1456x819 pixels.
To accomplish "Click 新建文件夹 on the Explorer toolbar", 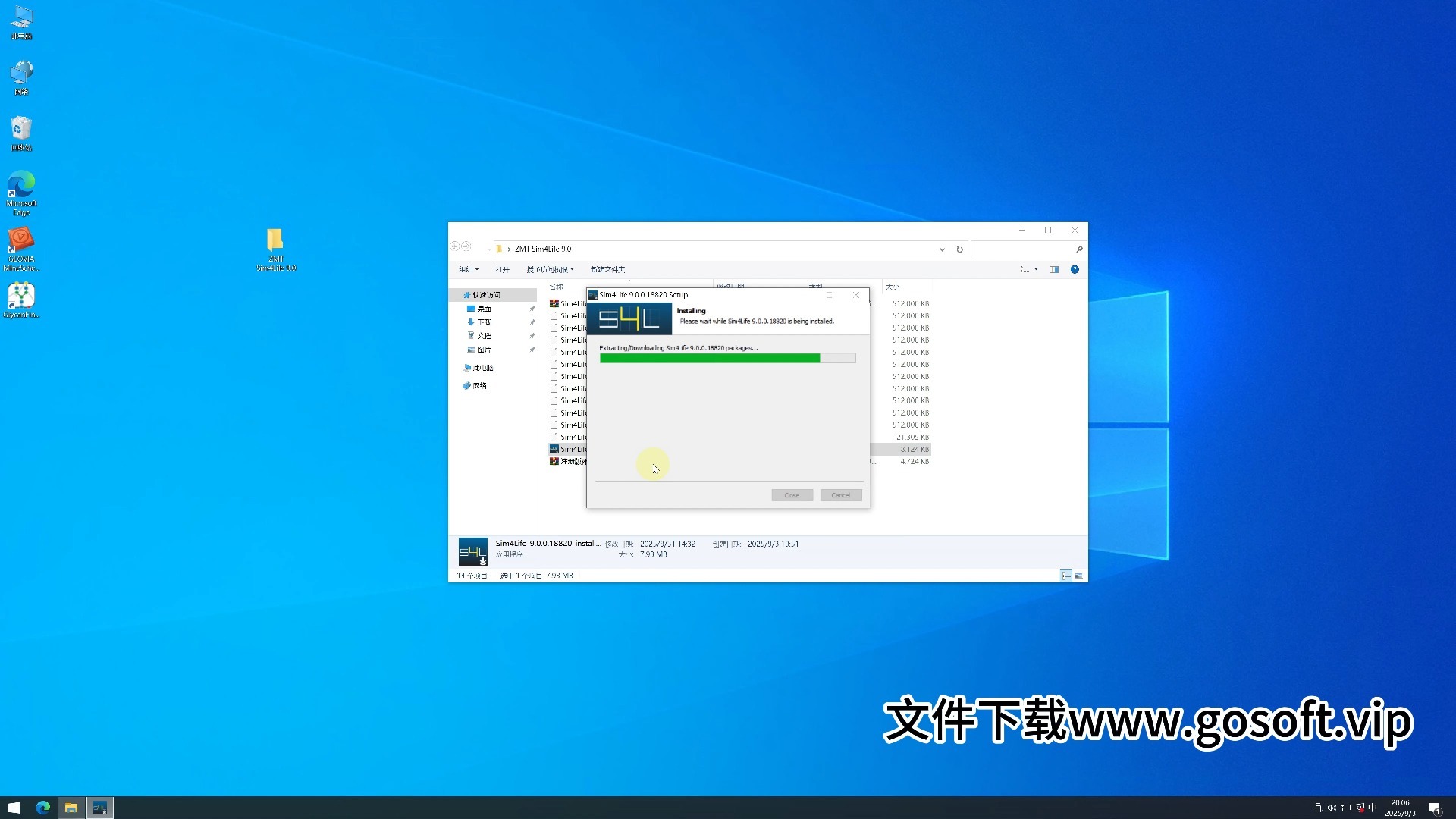I will 607,269.
